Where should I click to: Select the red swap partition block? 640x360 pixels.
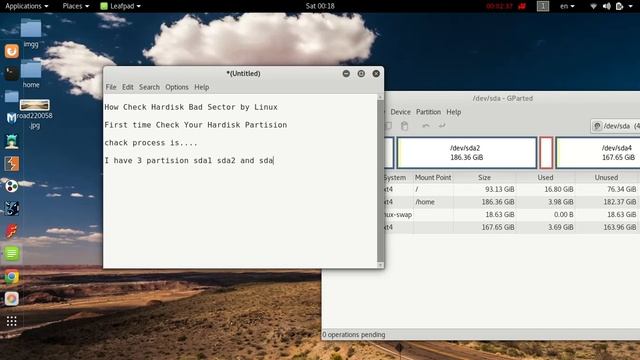tap(546, 153)
